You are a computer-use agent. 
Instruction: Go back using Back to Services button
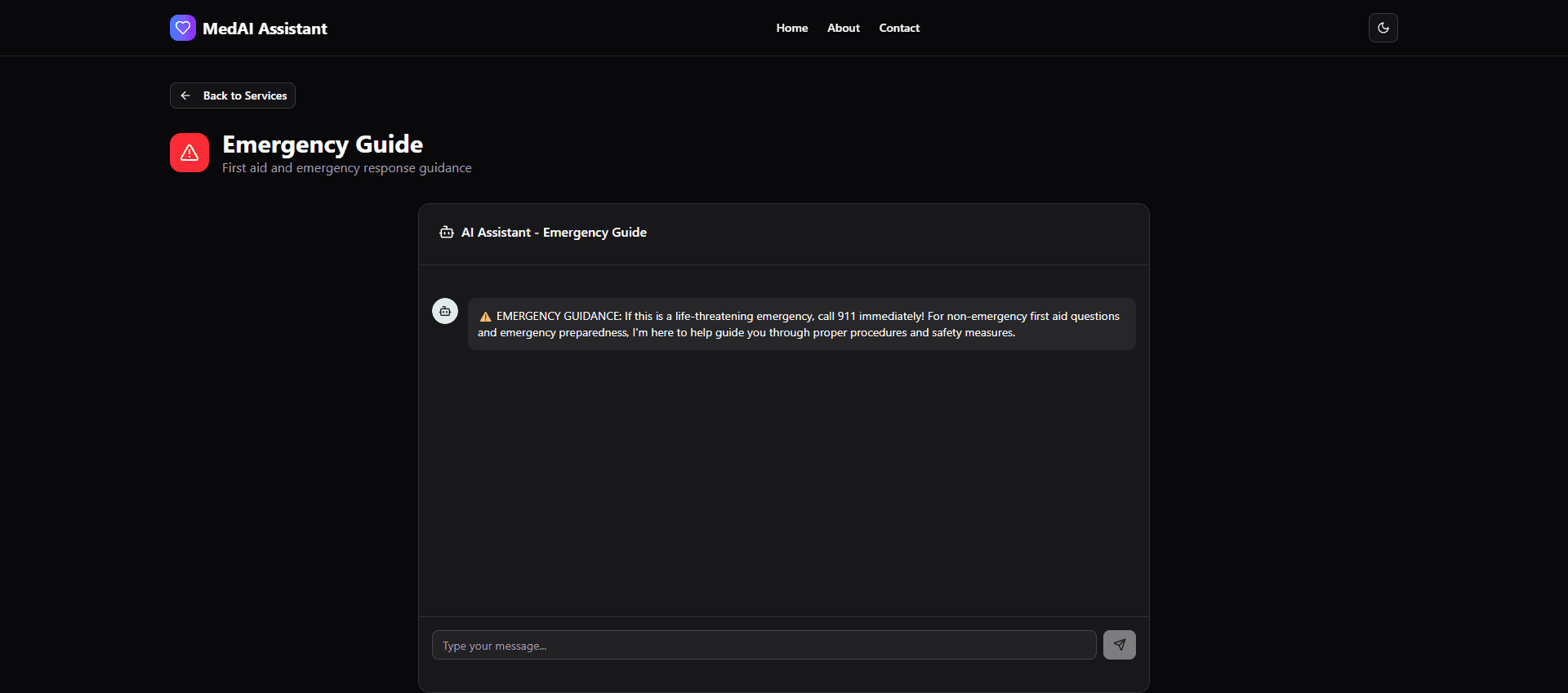click(233, 96)
